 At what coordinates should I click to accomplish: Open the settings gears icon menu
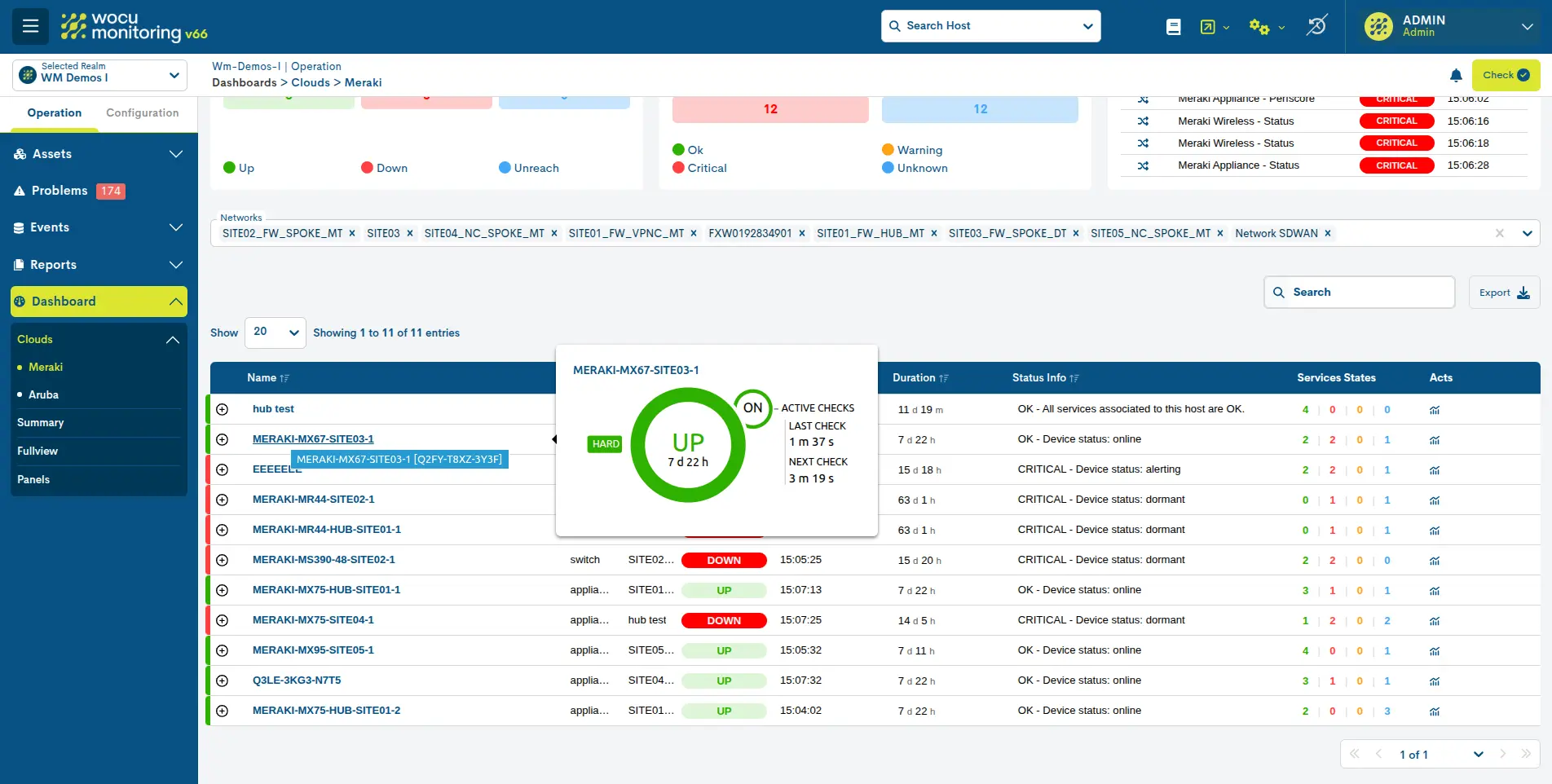pos(1259,27)
